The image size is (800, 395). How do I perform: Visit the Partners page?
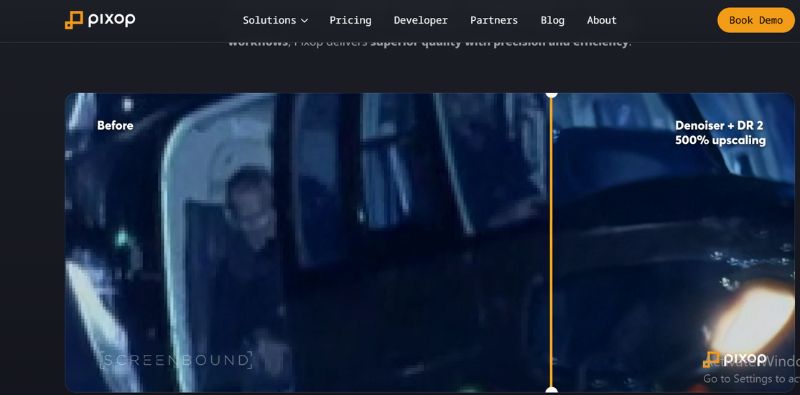[494, 20]
